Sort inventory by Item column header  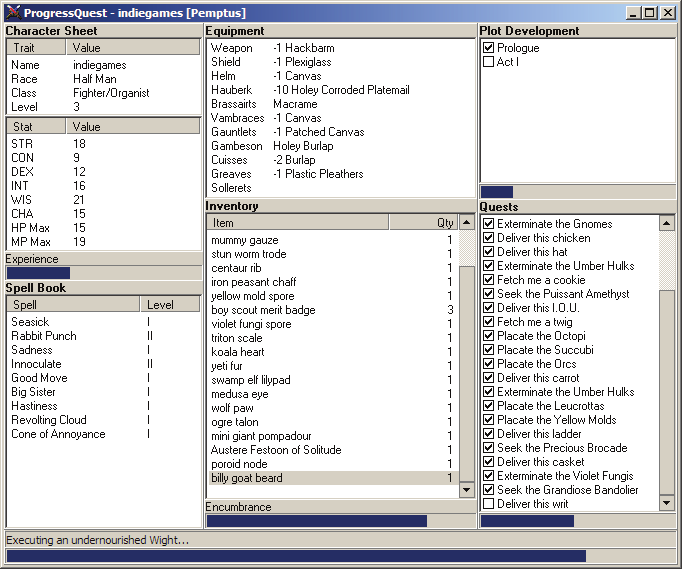298,223
